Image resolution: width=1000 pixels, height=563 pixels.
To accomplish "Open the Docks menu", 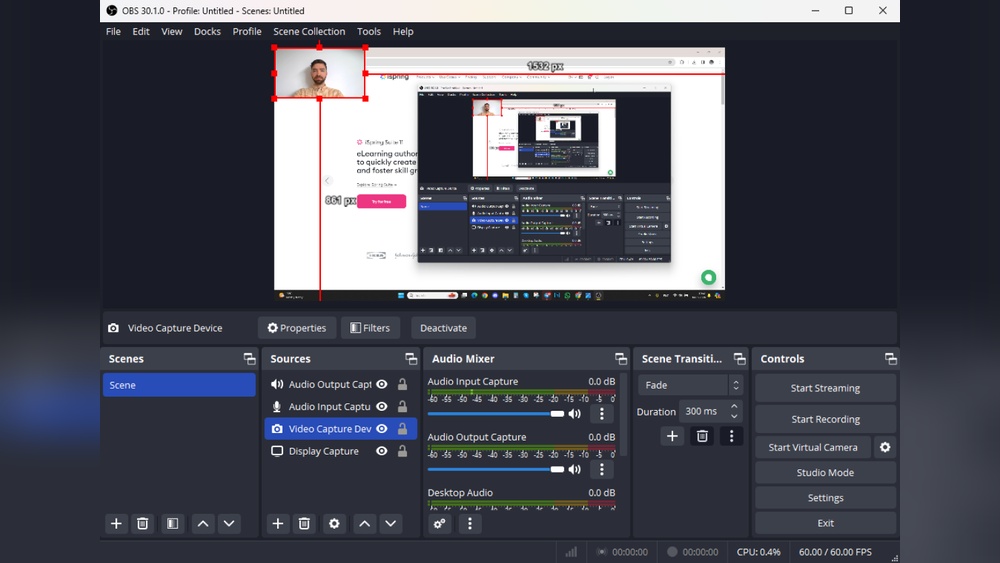I will tap(207, 31).
